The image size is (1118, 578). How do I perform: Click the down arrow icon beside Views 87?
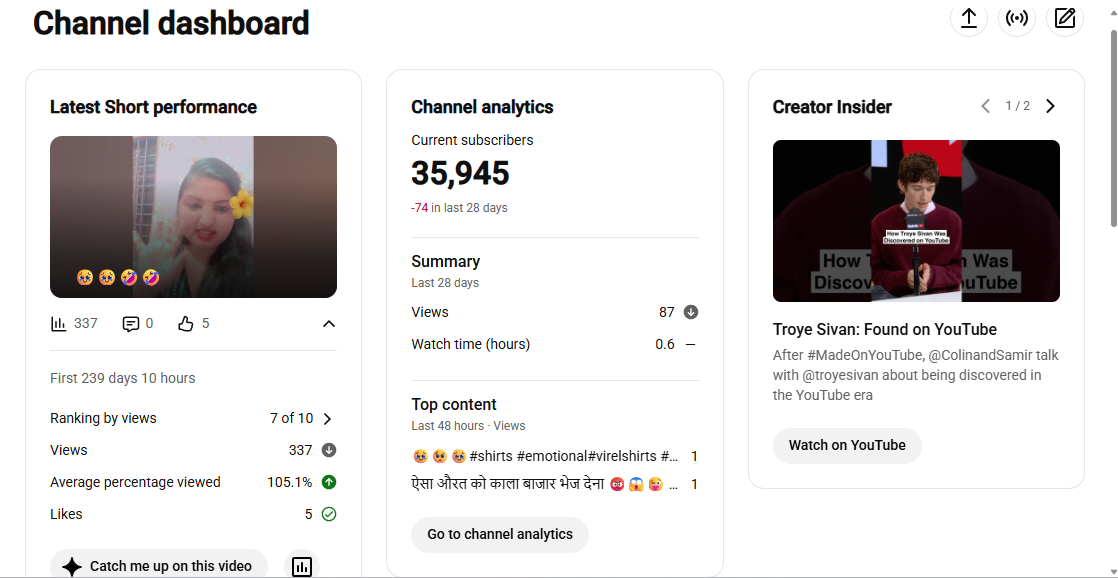click(690, 312)
